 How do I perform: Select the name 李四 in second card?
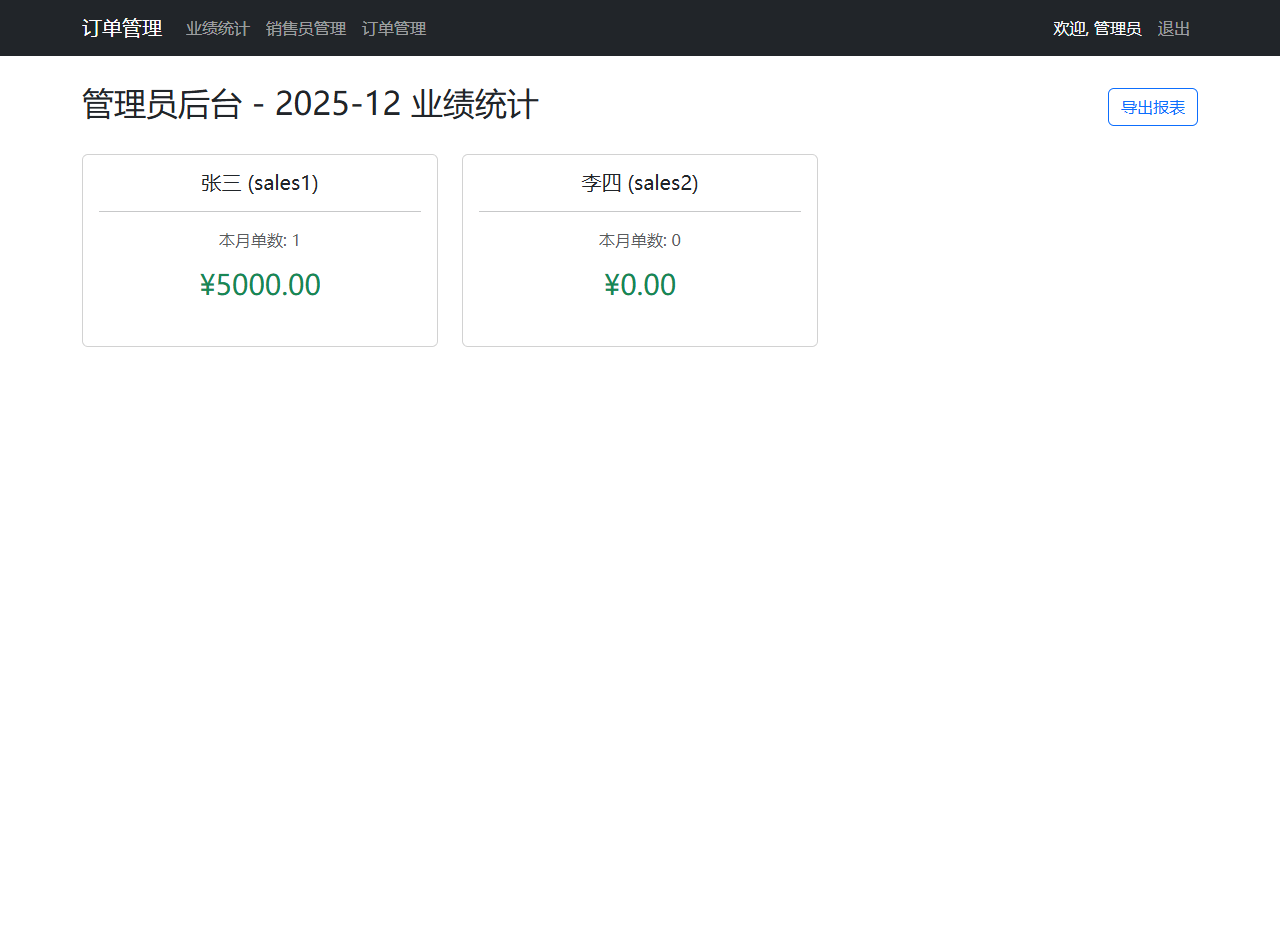click(x=601, y=183)
